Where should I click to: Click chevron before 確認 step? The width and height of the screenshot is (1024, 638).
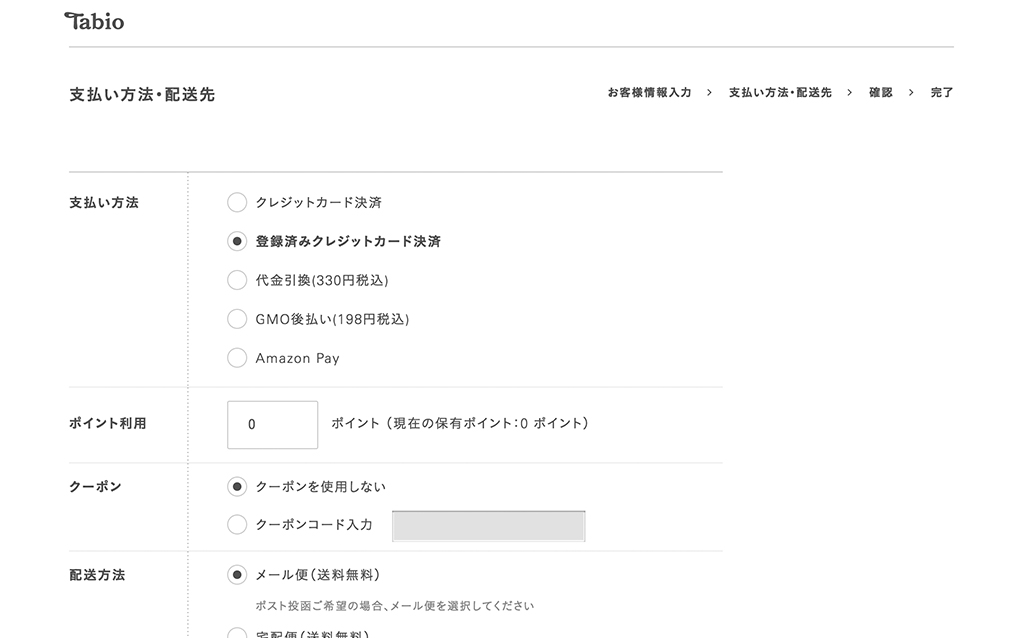(850, 93)
